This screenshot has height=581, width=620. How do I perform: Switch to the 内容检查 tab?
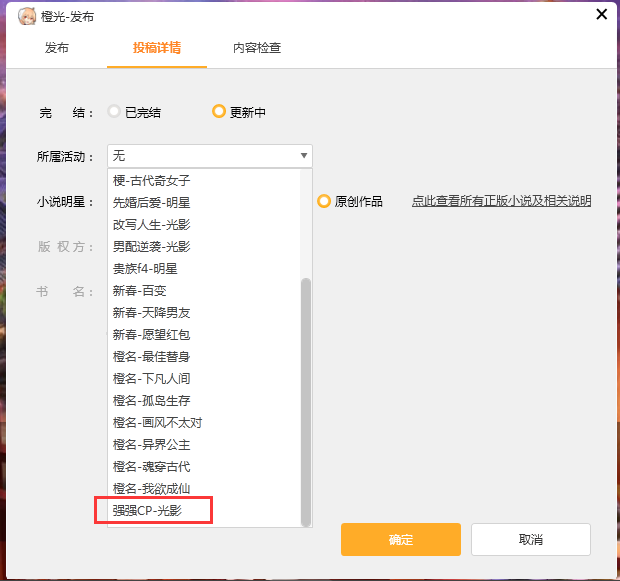pyautogui.click(x=257, y=48)
